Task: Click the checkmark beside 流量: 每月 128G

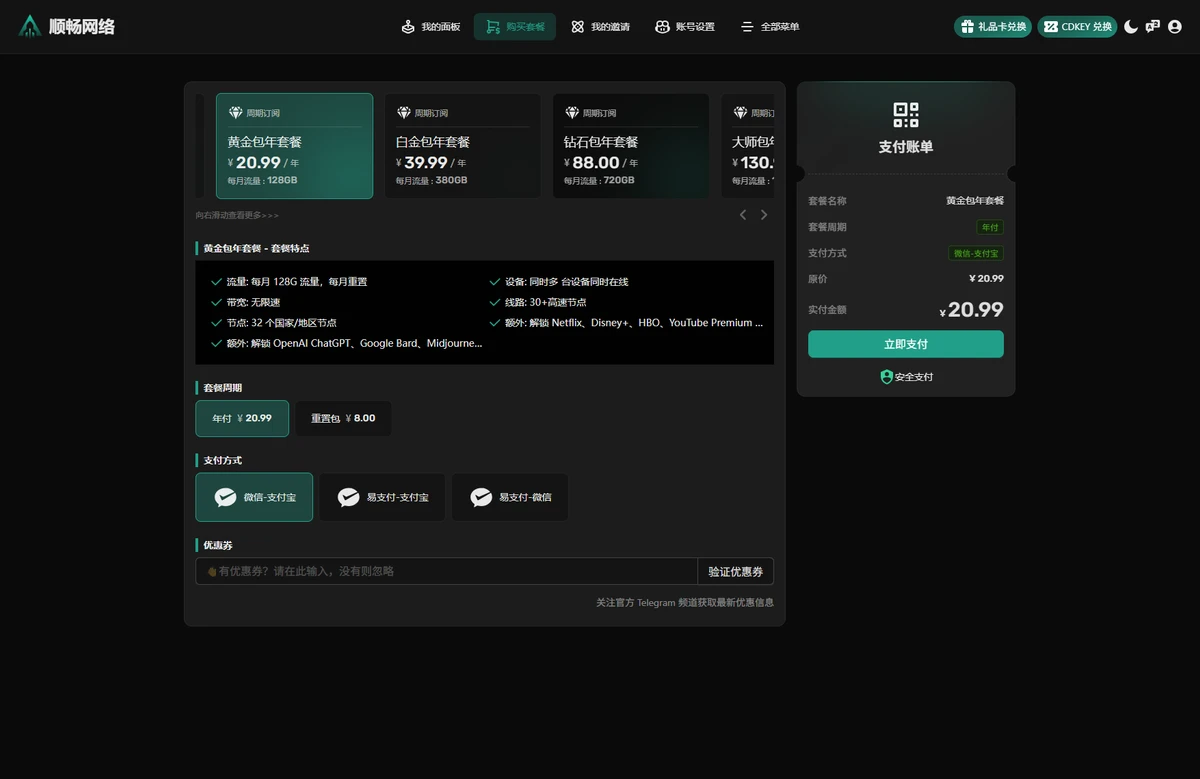Action: 216,282
